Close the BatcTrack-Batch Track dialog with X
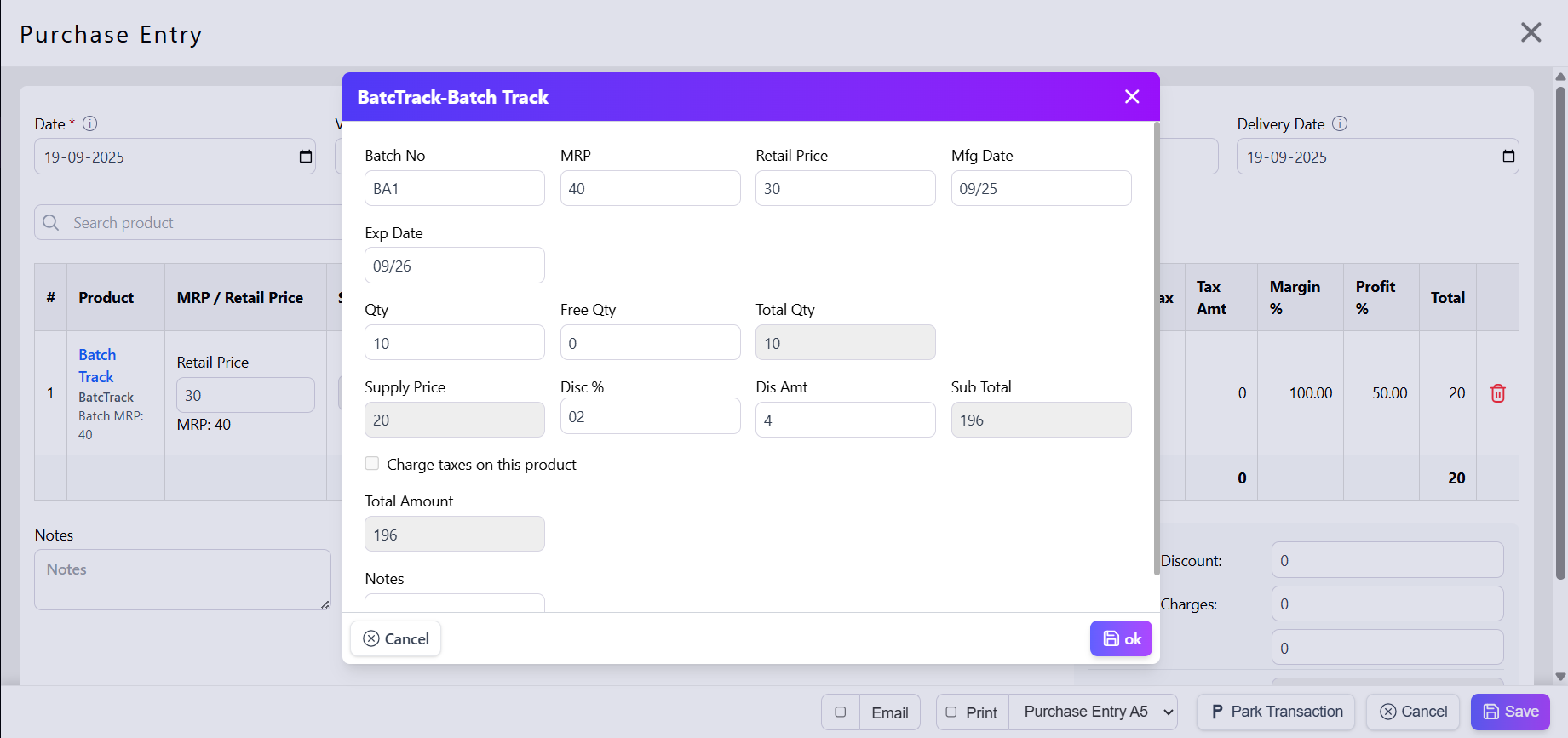Image resolution: width=1568 pixels, height=738 pixels. click(x=1132, y=97)
